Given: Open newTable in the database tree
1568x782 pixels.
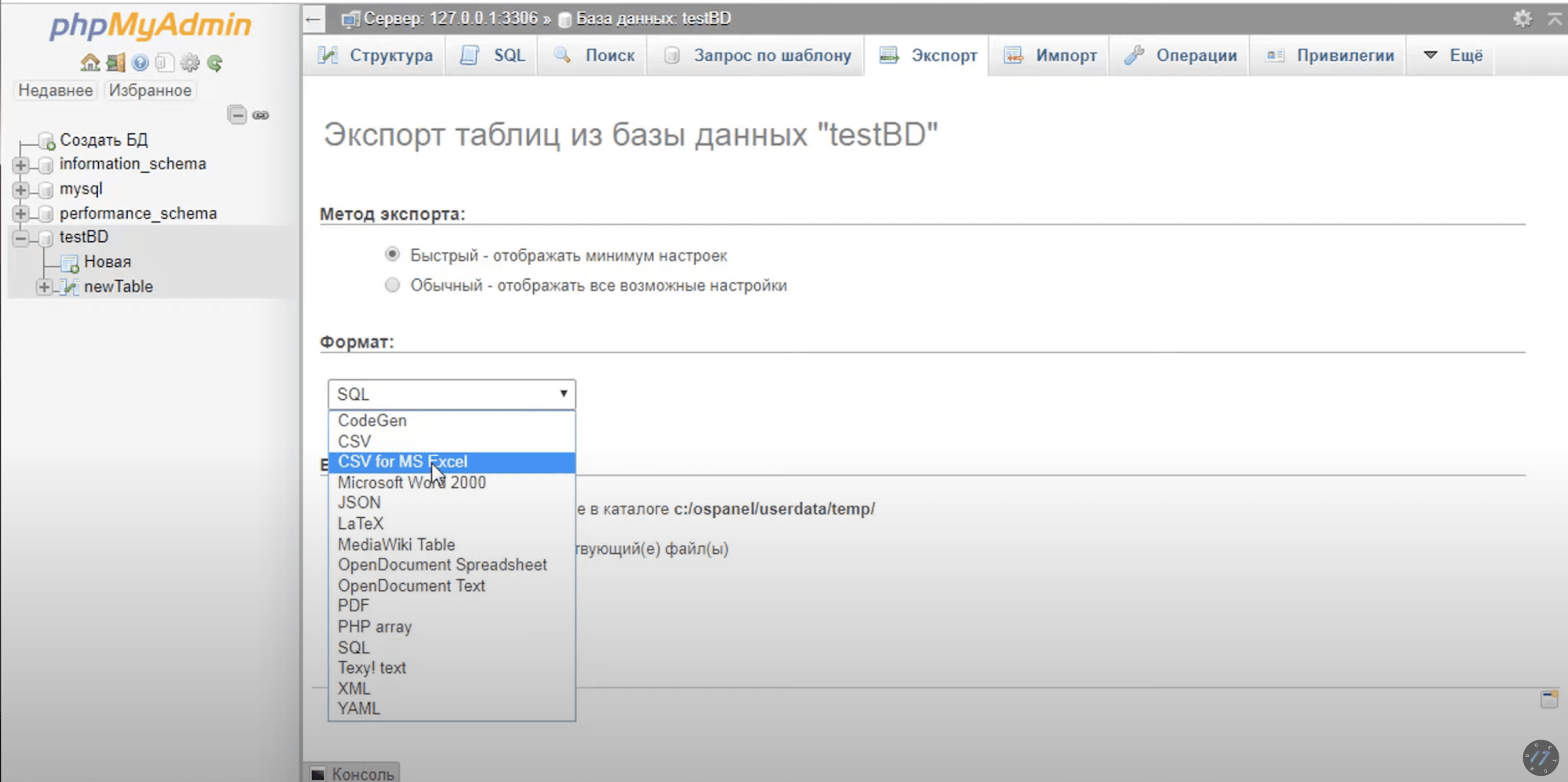Looking at the screenshot, I should pos(118,287).
